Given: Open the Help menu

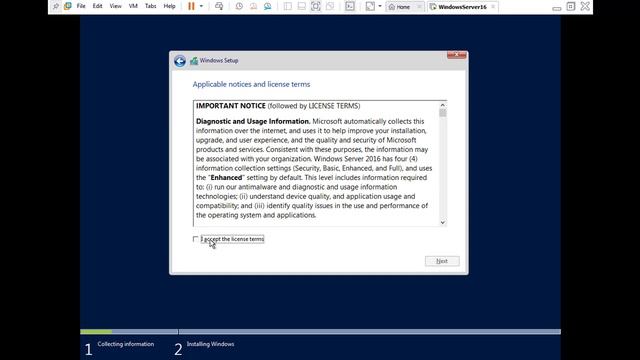Looking at the screenshot, I should pyautogui.click(x=169, y=6).
